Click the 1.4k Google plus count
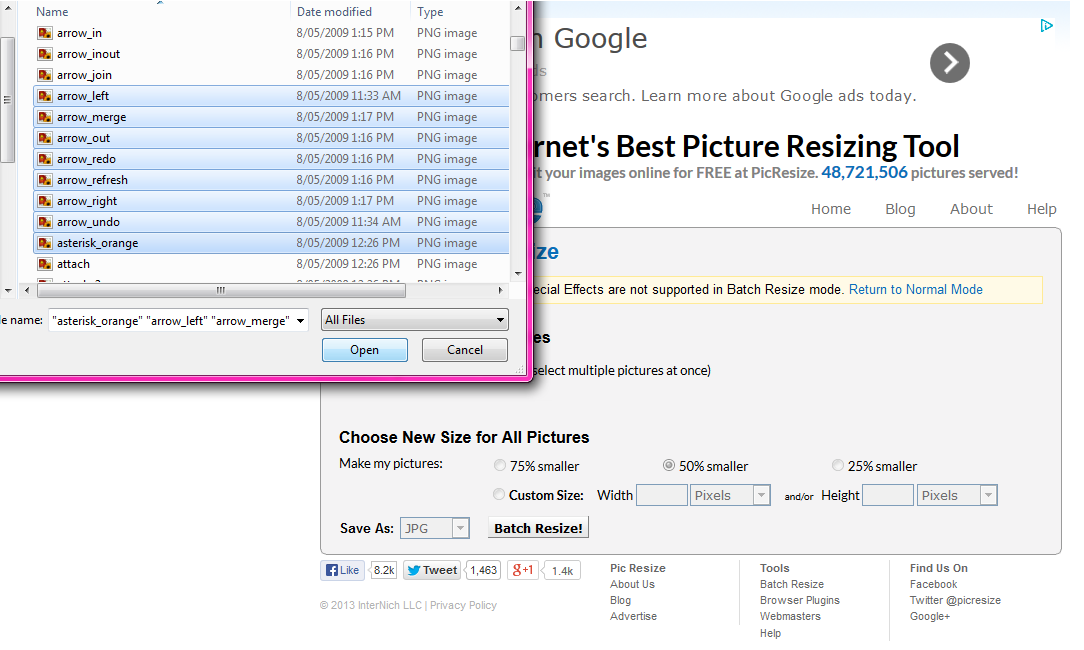The width and height of the screenshot is (1084, 650). [562, 571]
